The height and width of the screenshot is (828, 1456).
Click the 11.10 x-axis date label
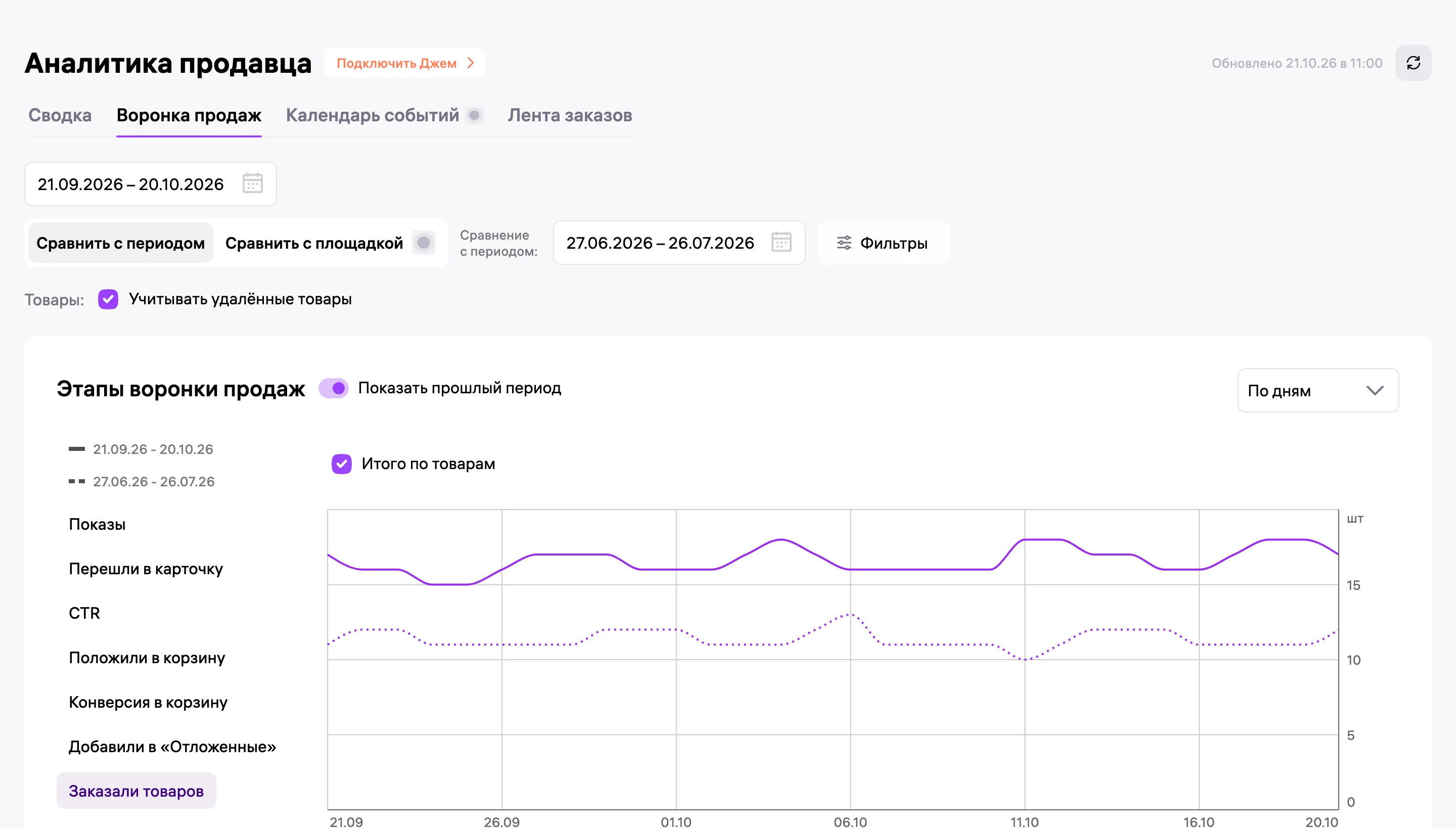(x=1024, y=822)
